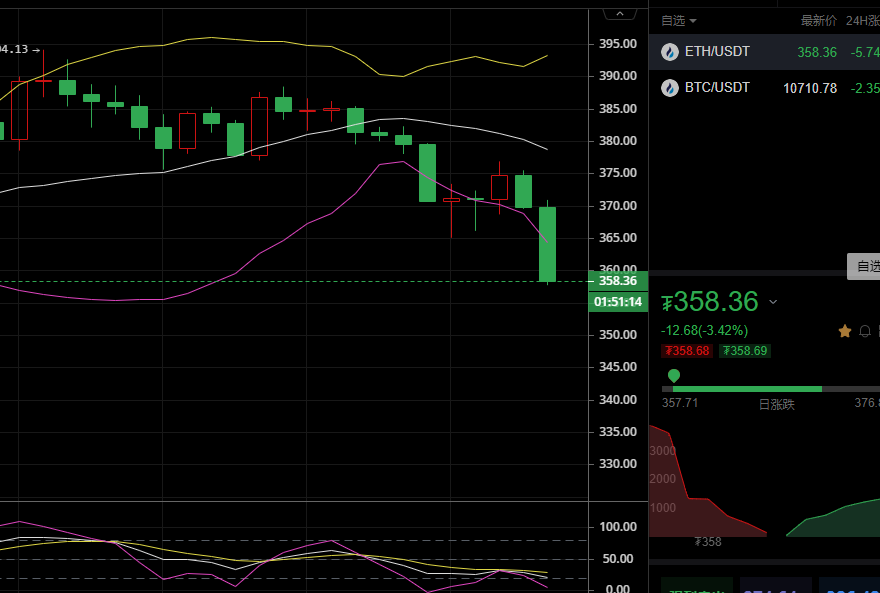Click the 330.00 price axis label
The height and width of the screenshot is (593, 880).
click(x=618, y=464)
